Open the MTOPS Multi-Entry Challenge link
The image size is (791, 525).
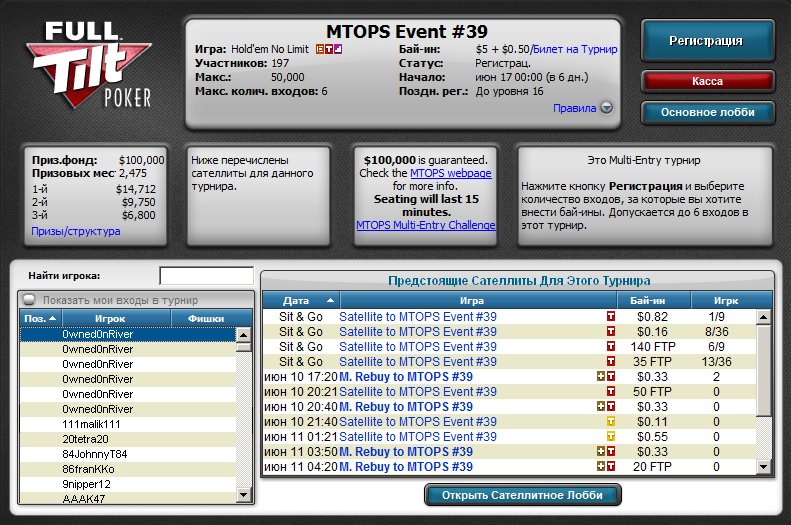[426, 225]
